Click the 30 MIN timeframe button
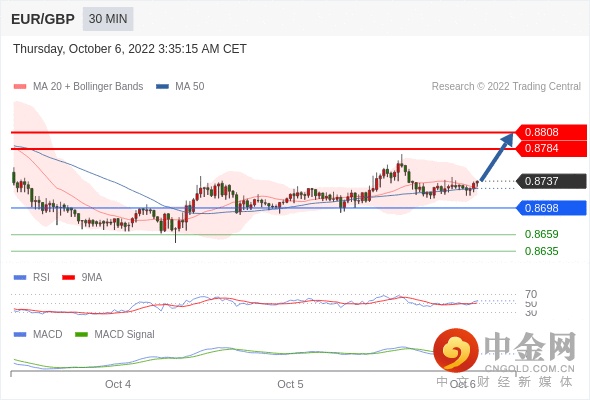Image resolution: width=590 pixels, height=400 pixels. tap(108, 19)
